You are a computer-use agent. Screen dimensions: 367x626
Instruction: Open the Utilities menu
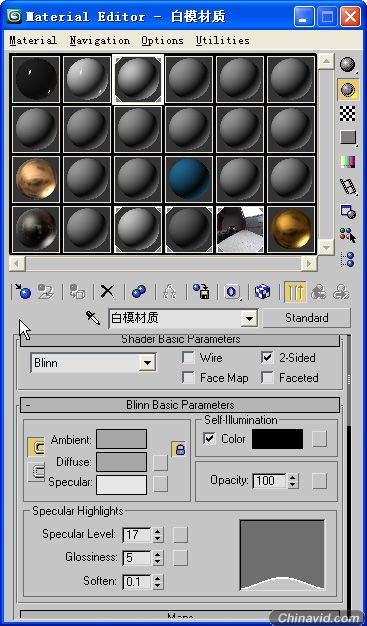click(x=222, y=40)
